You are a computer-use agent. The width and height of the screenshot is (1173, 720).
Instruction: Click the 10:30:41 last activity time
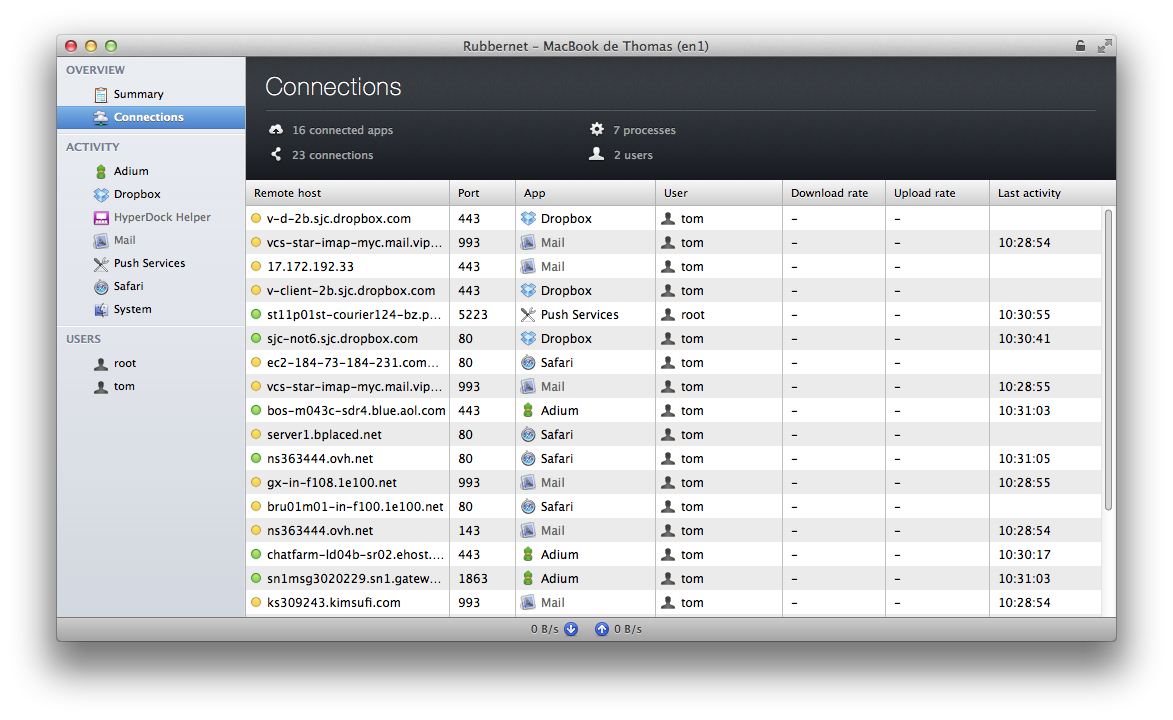coord(1024,338)
